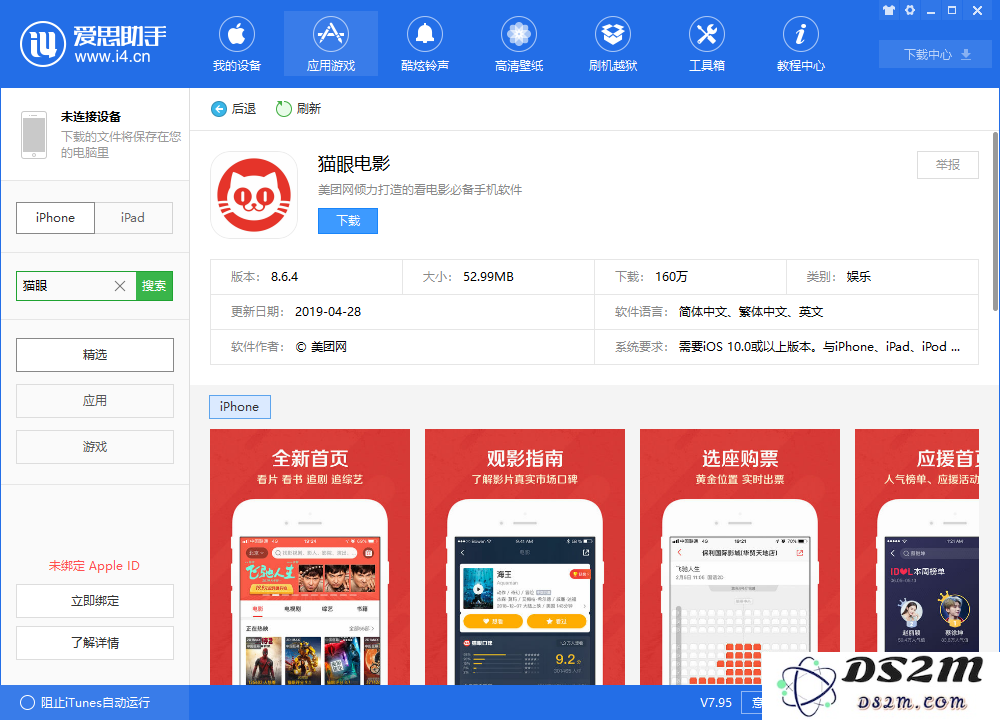This screenshot has width=1000, height=720.
Task: Open the 应用 apps category
Action: click(x=95, y=400)
